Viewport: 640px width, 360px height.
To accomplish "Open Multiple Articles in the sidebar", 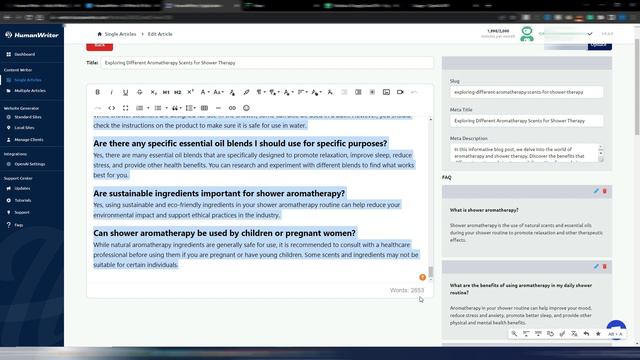I will (x=30, y=91).
